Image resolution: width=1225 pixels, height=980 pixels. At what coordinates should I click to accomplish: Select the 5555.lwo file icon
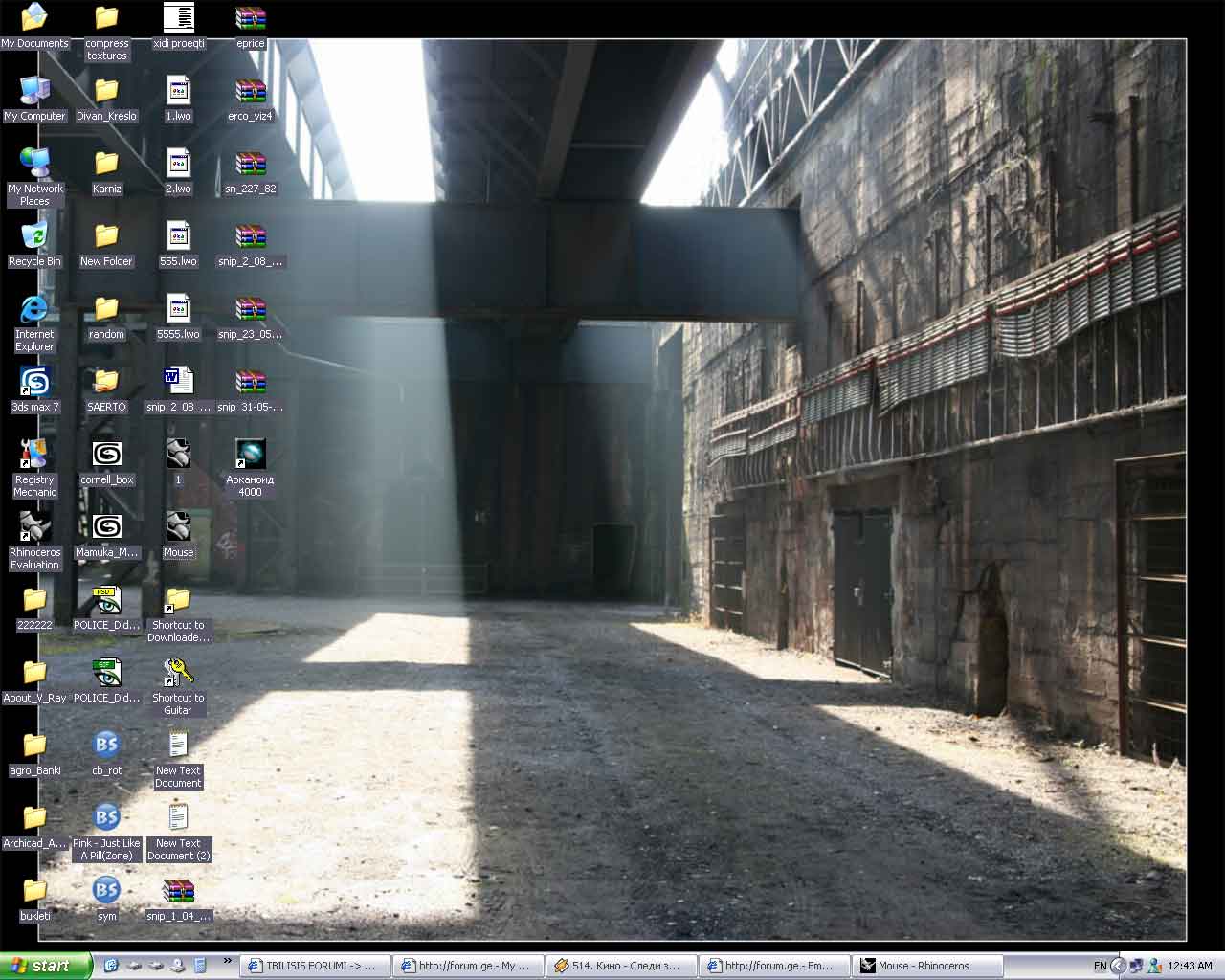point(178,310)
